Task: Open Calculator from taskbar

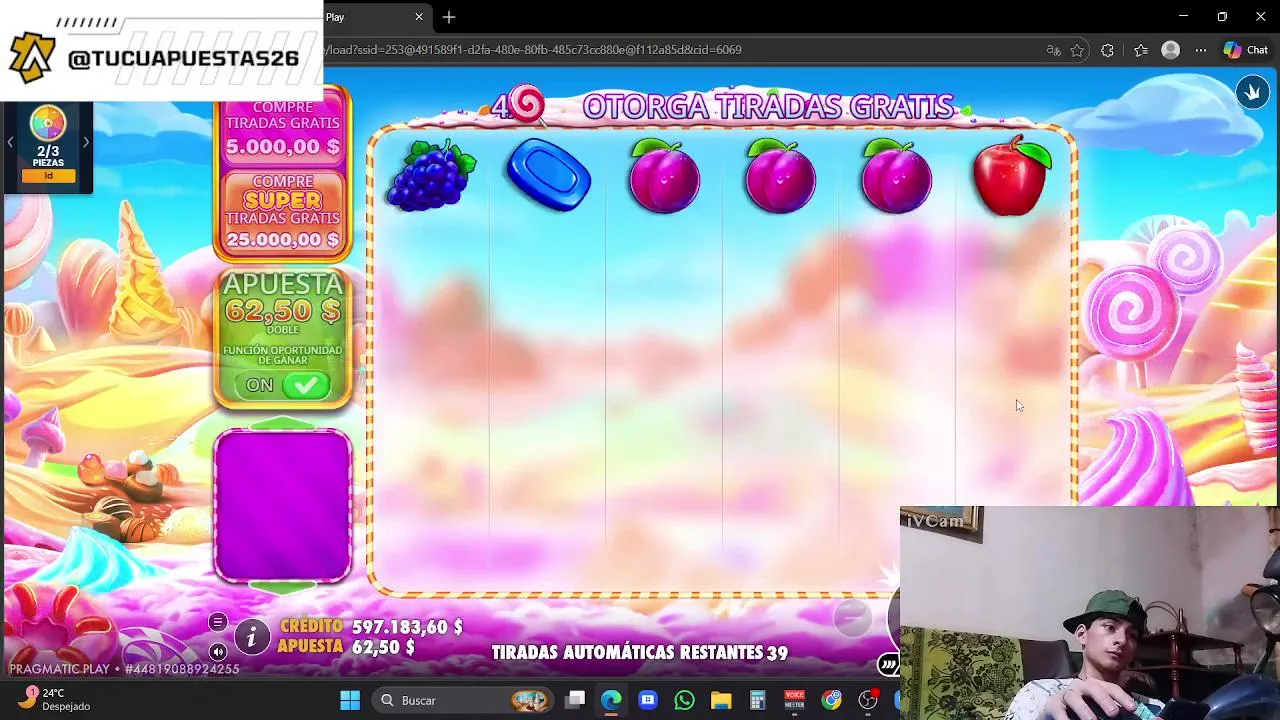Action: [757, 700]
